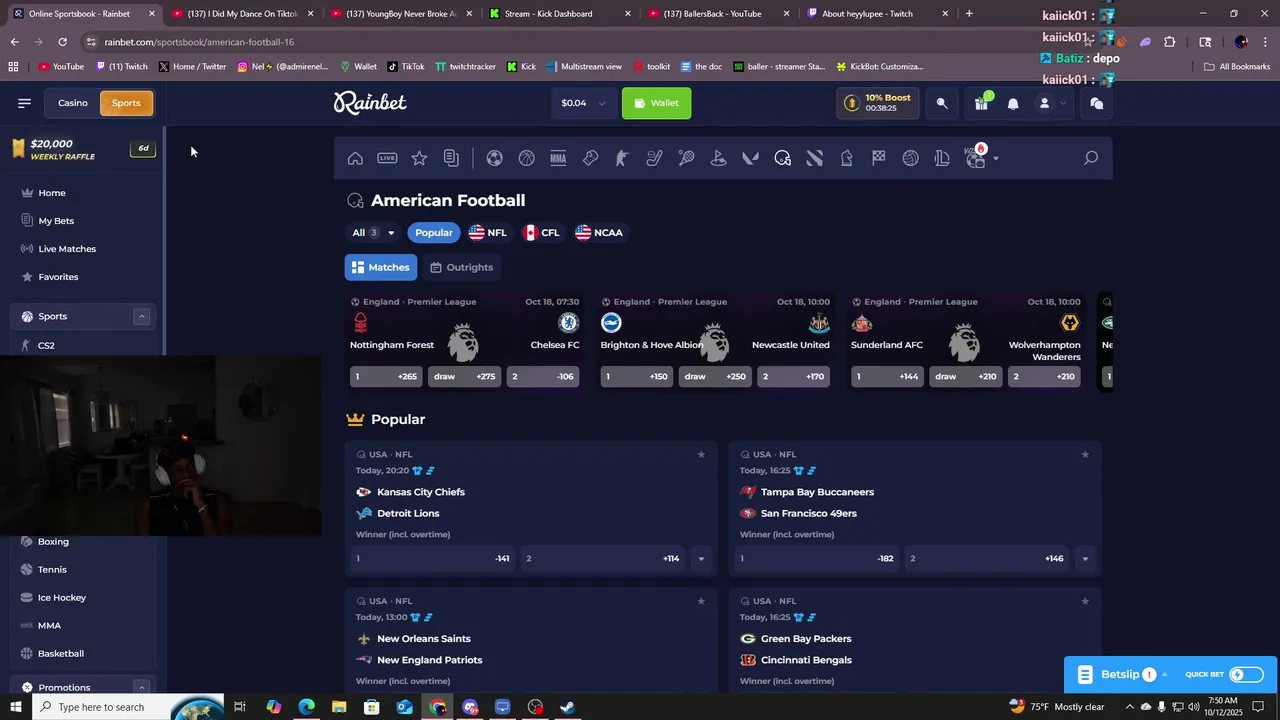Expand more sports dropdown in sports bar

996,158
